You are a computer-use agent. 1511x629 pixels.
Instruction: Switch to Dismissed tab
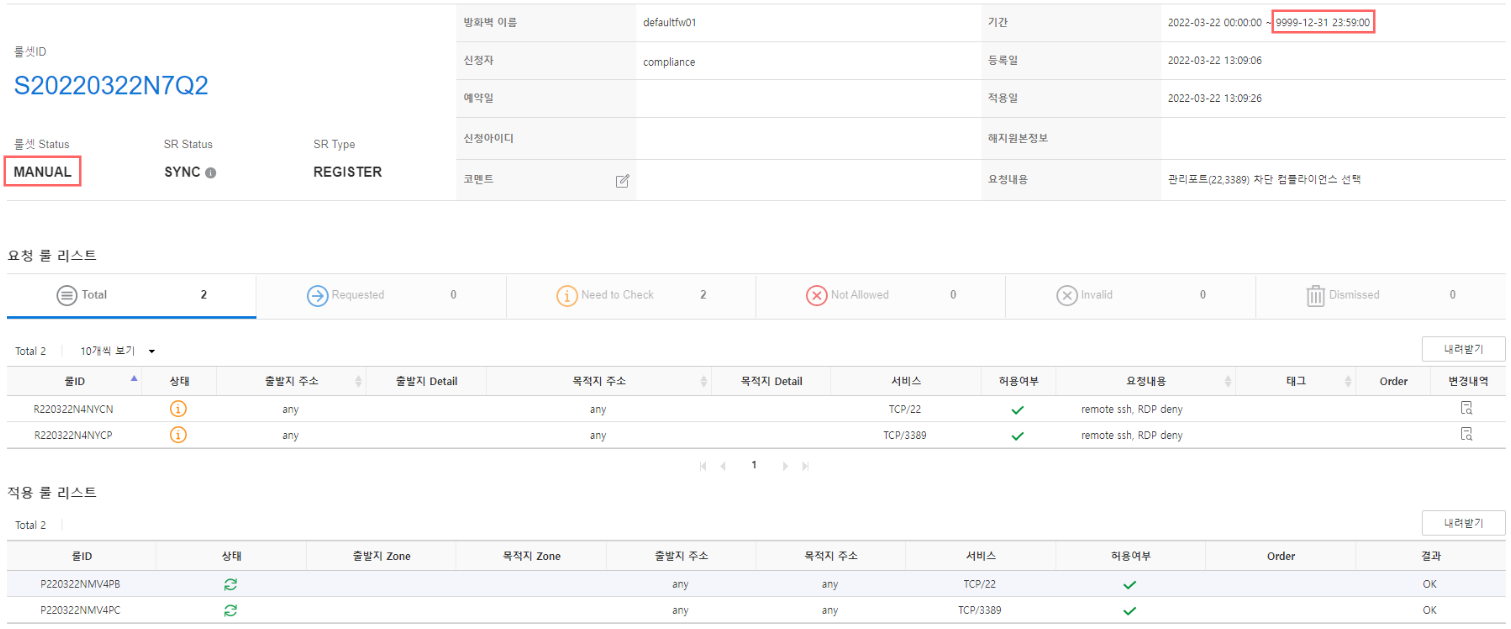(1381, 296)
